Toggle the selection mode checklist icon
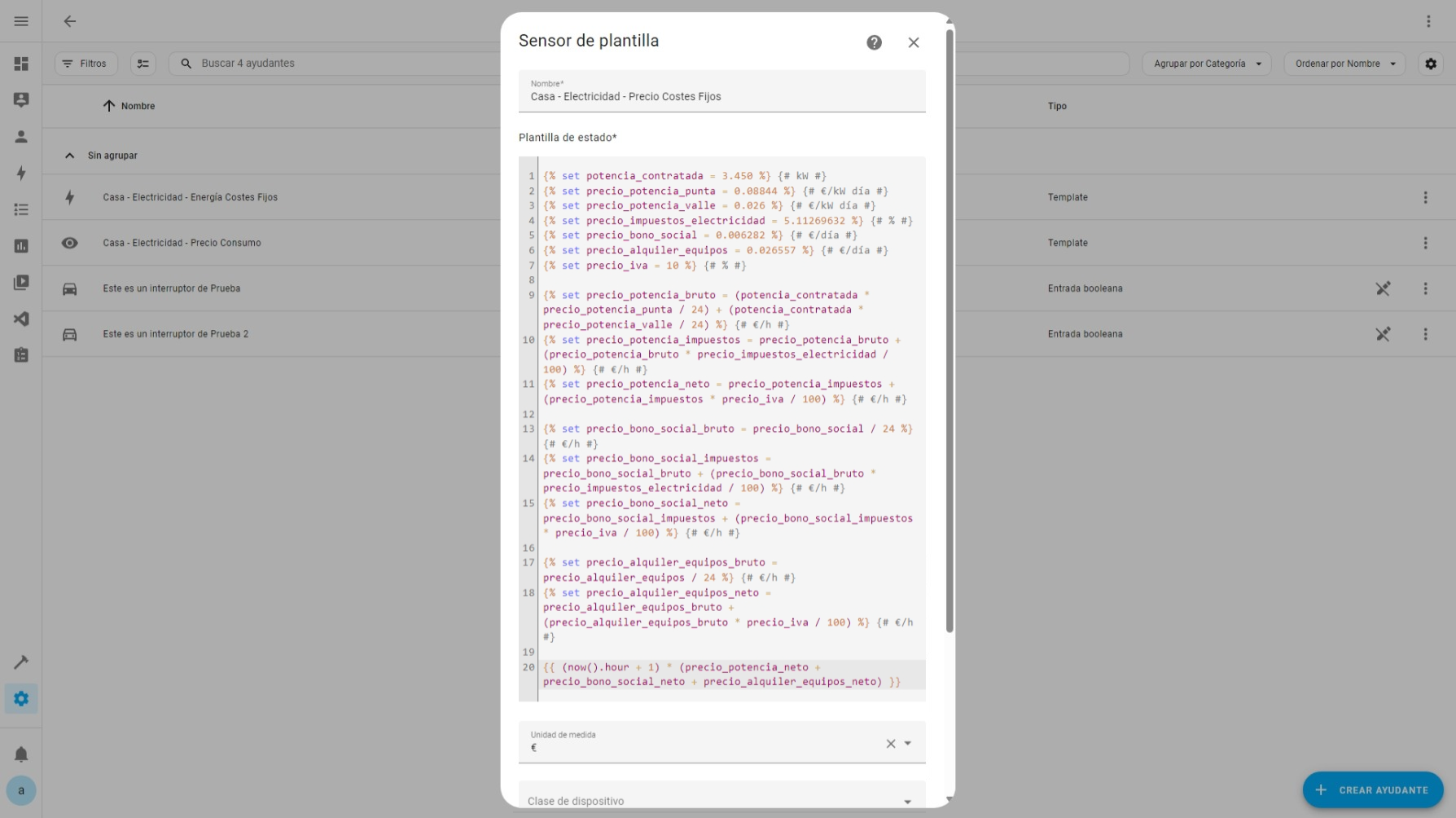The image size is (1456, 818). (x=143, y=64)
